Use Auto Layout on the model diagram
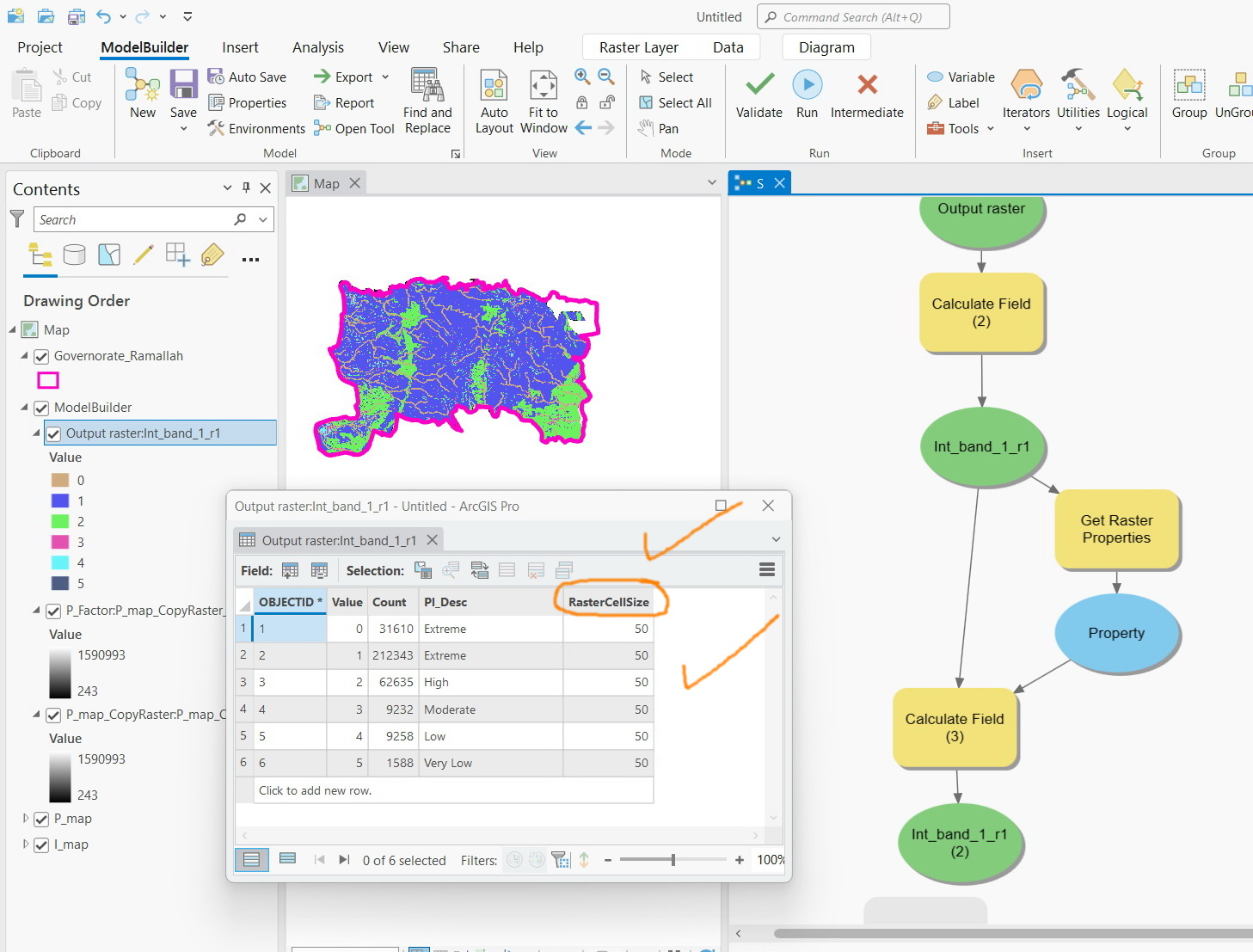This screenshot has width=1253, height=952. click(x=493, y=99)
